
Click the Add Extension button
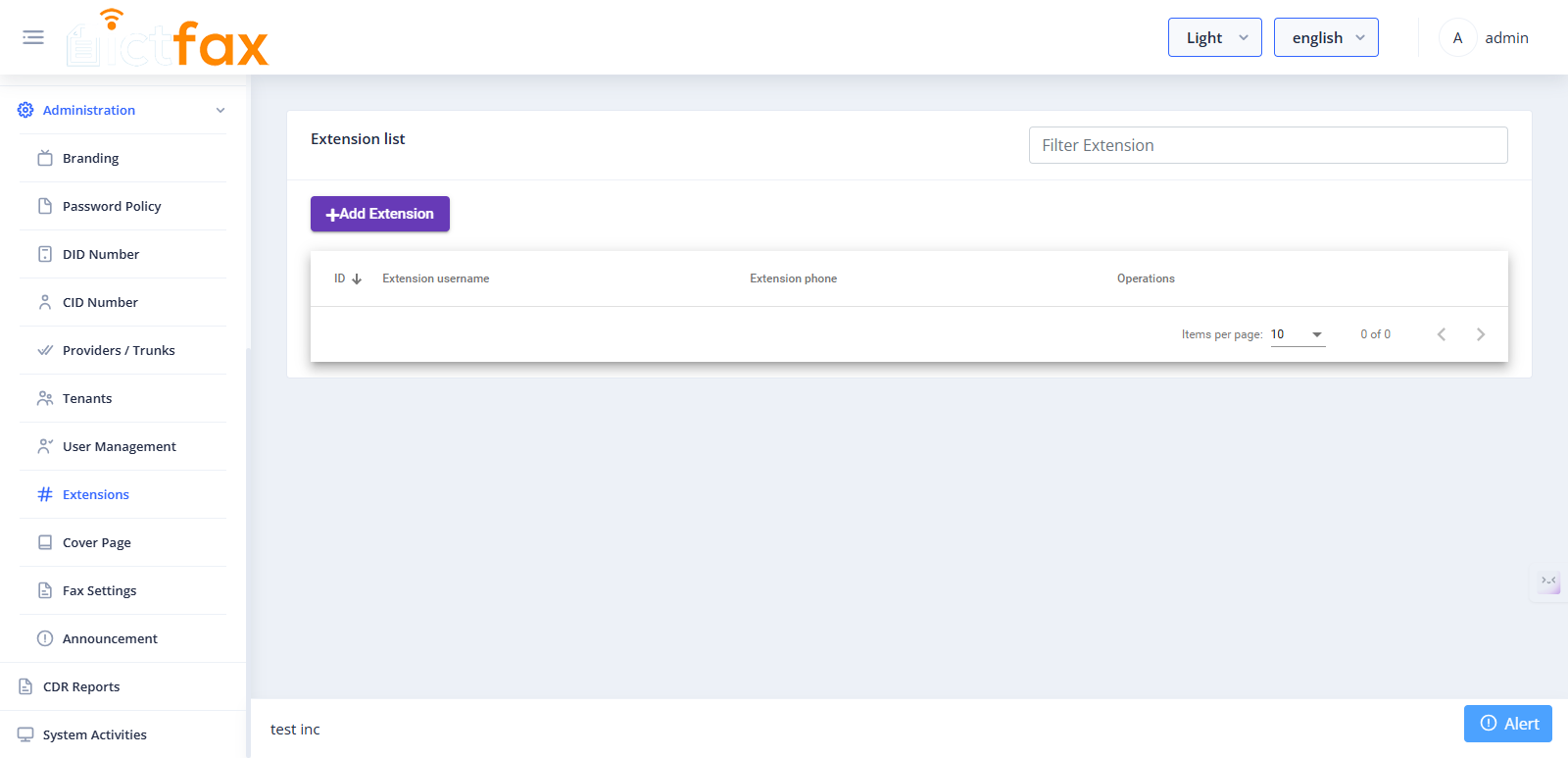(x=380, y=214)
